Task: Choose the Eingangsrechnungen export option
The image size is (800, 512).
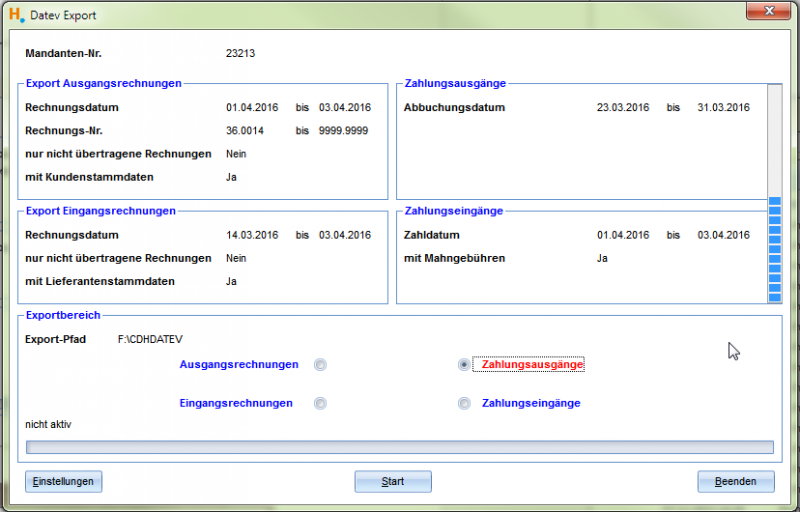Action: coord(320,404)
